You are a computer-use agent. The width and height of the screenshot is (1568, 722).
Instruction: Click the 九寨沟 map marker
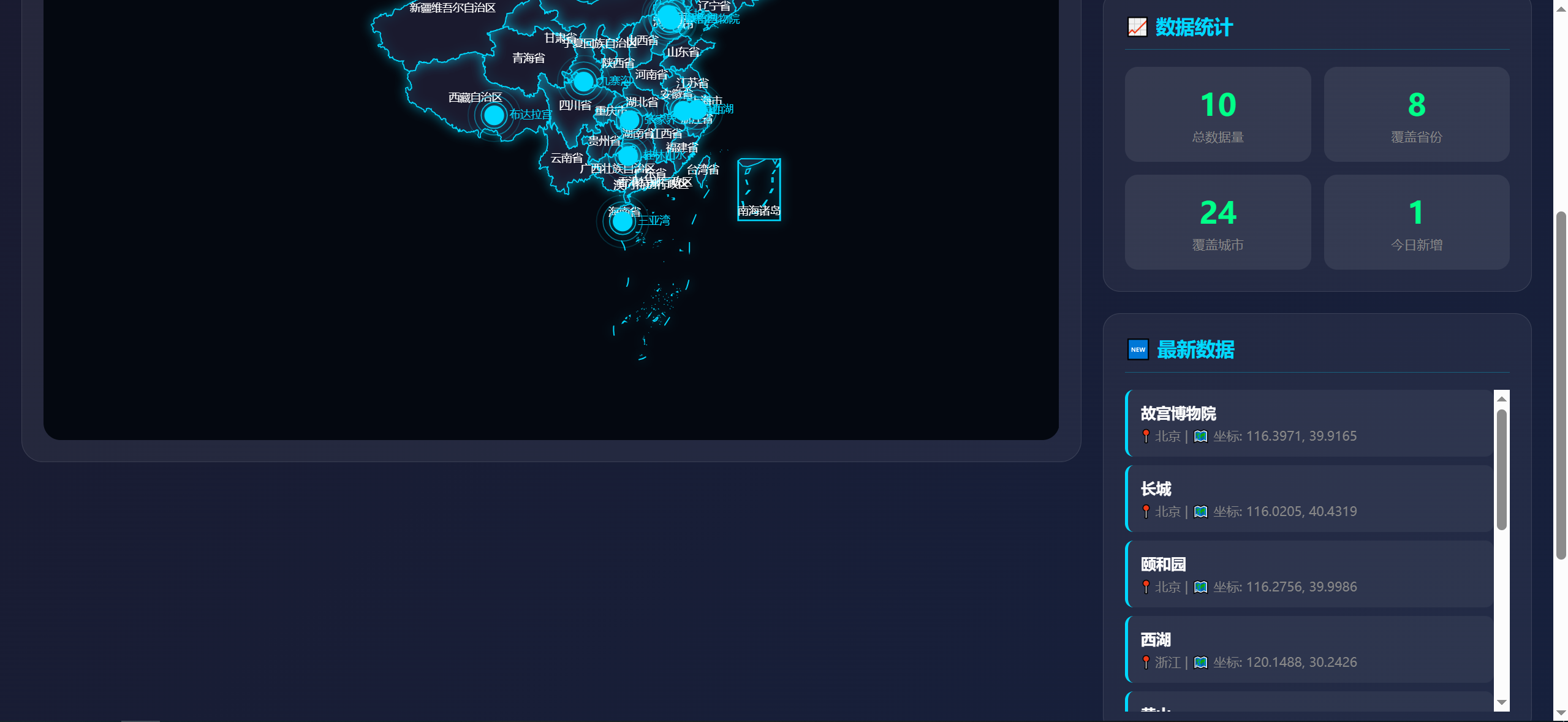coord(583,80)
